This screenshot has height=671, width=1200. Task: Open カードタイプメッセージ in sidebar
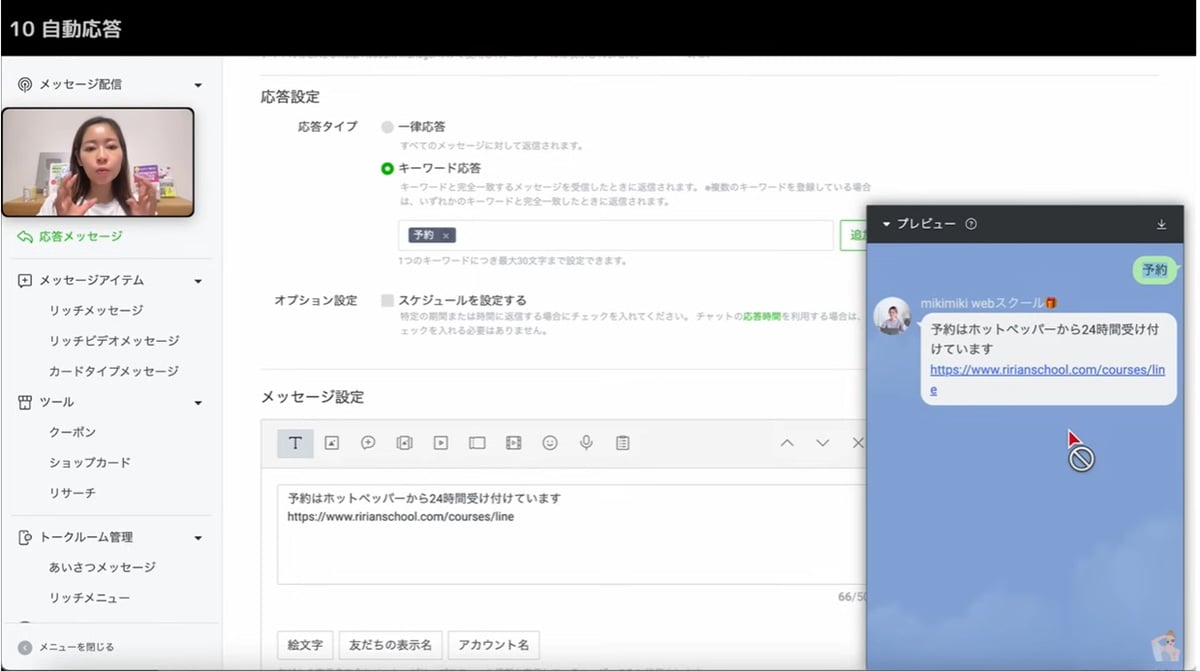(x=114, y=371)
